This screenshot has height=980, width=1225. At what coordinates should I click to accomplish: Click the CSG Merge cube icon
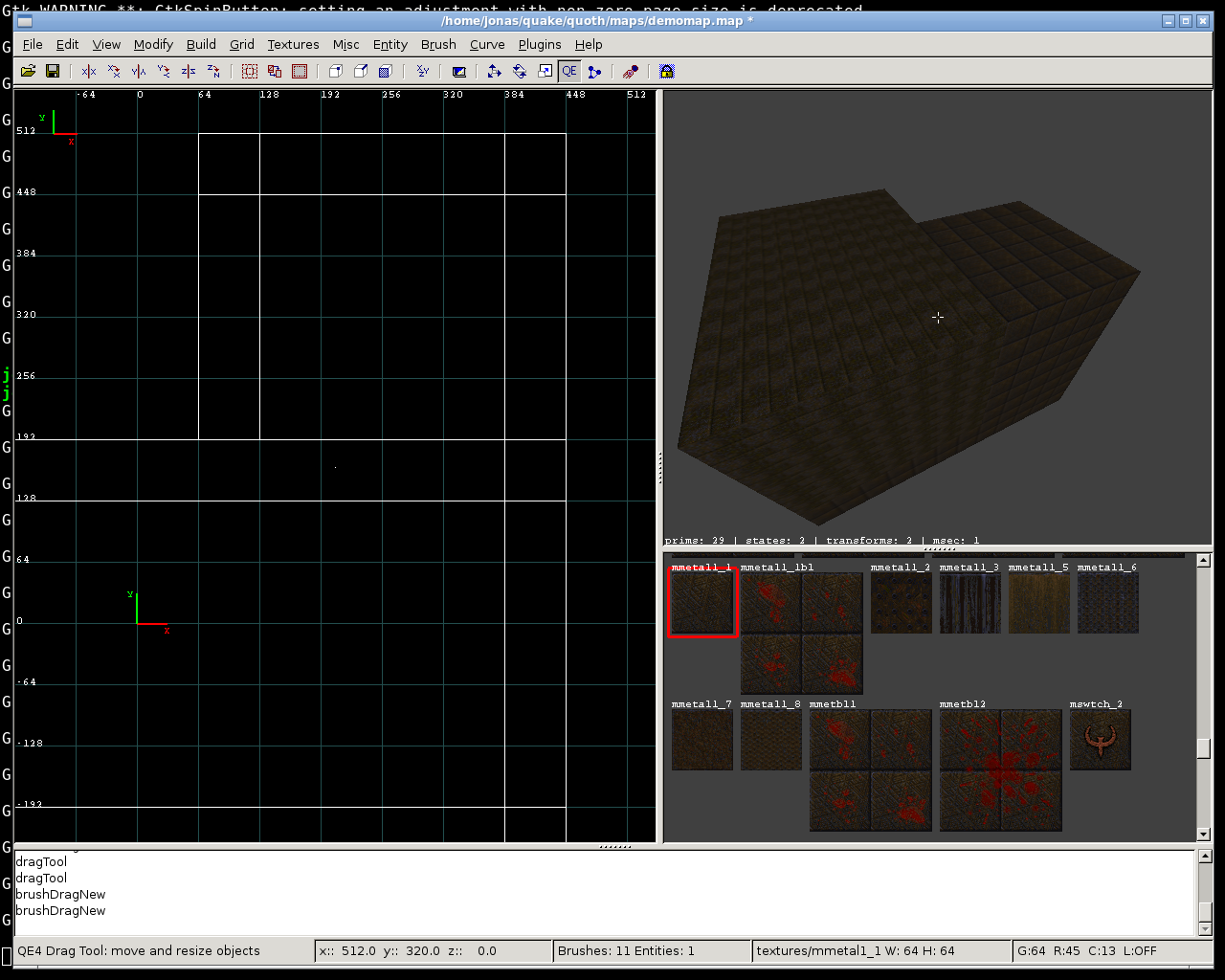coord(361,71)
